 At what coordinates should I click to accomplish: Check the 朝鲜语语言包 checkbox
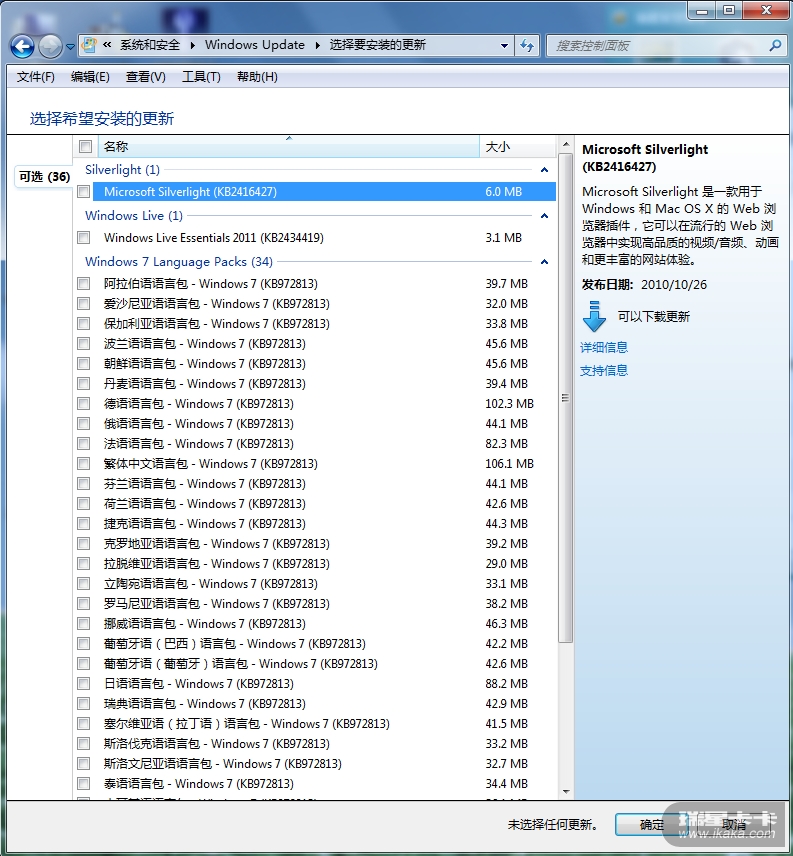coord(84,364)
